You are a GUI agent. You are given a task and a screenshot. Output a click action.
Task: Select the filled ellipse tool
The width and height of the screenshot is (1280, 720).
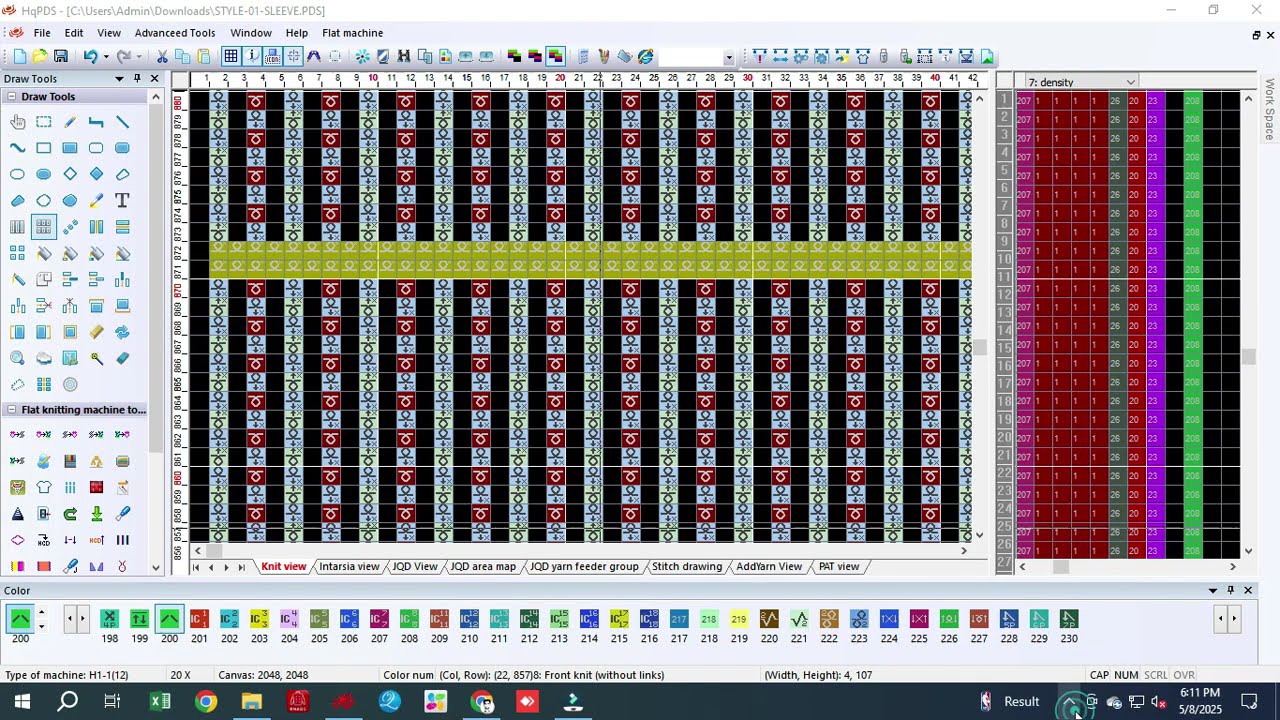tap(44, 174)
